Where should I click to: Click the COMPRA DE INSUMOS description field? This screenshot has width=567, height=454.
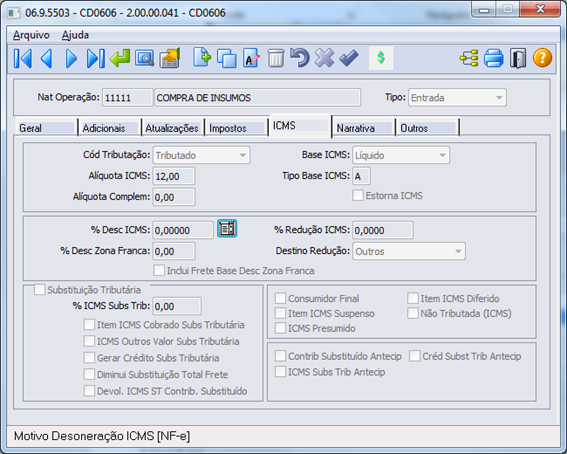point(257,98)
